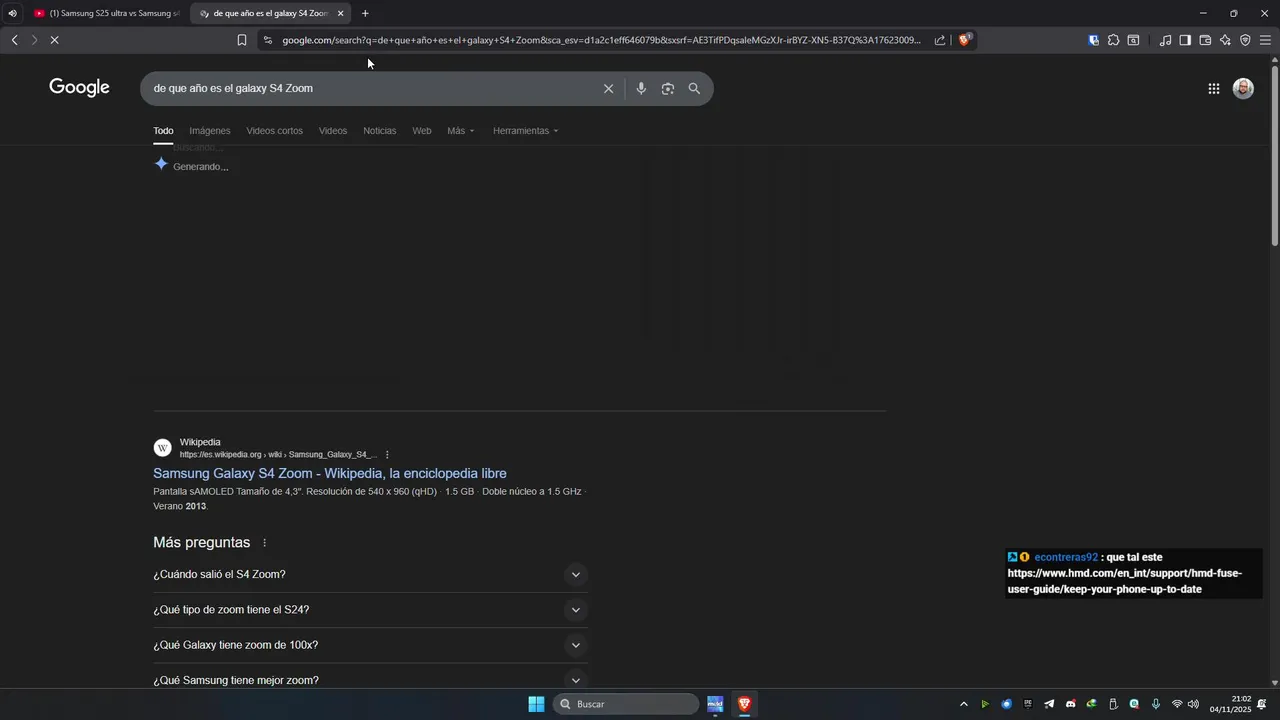1280x720 pixels.
Task: Open the Discord tray icon
Action: click(x=1070, y=704)
